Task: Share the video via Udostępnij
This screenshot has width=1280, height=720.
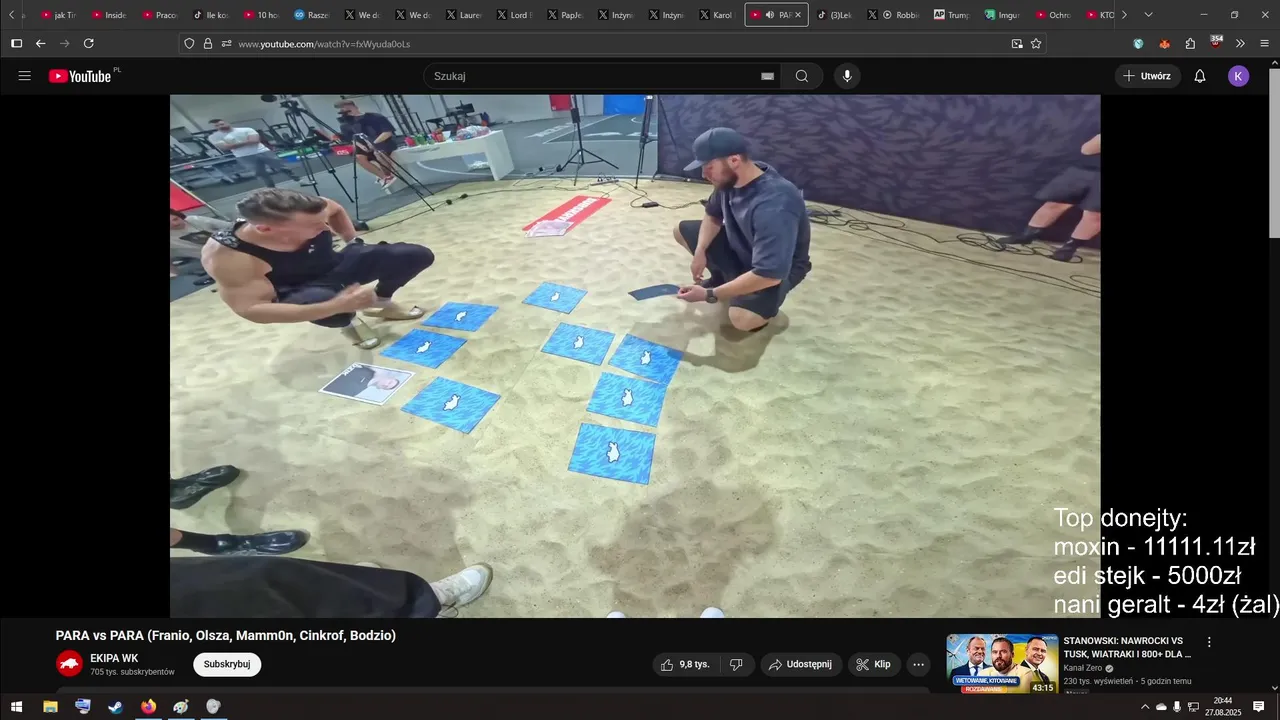Action: [801, 664]
